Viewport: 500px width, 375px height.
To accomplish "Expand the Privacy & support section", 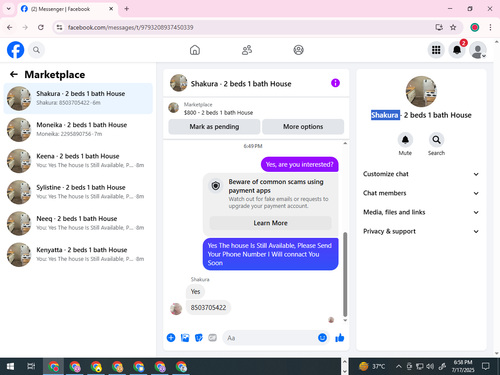I will click(421, 231).
